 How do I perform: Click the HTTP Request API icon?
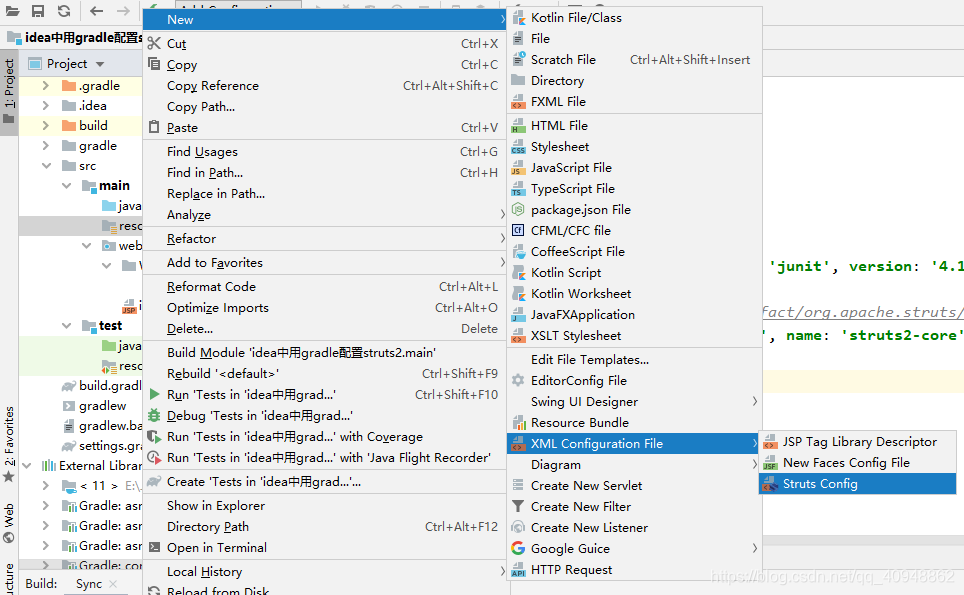coord(519,570)
